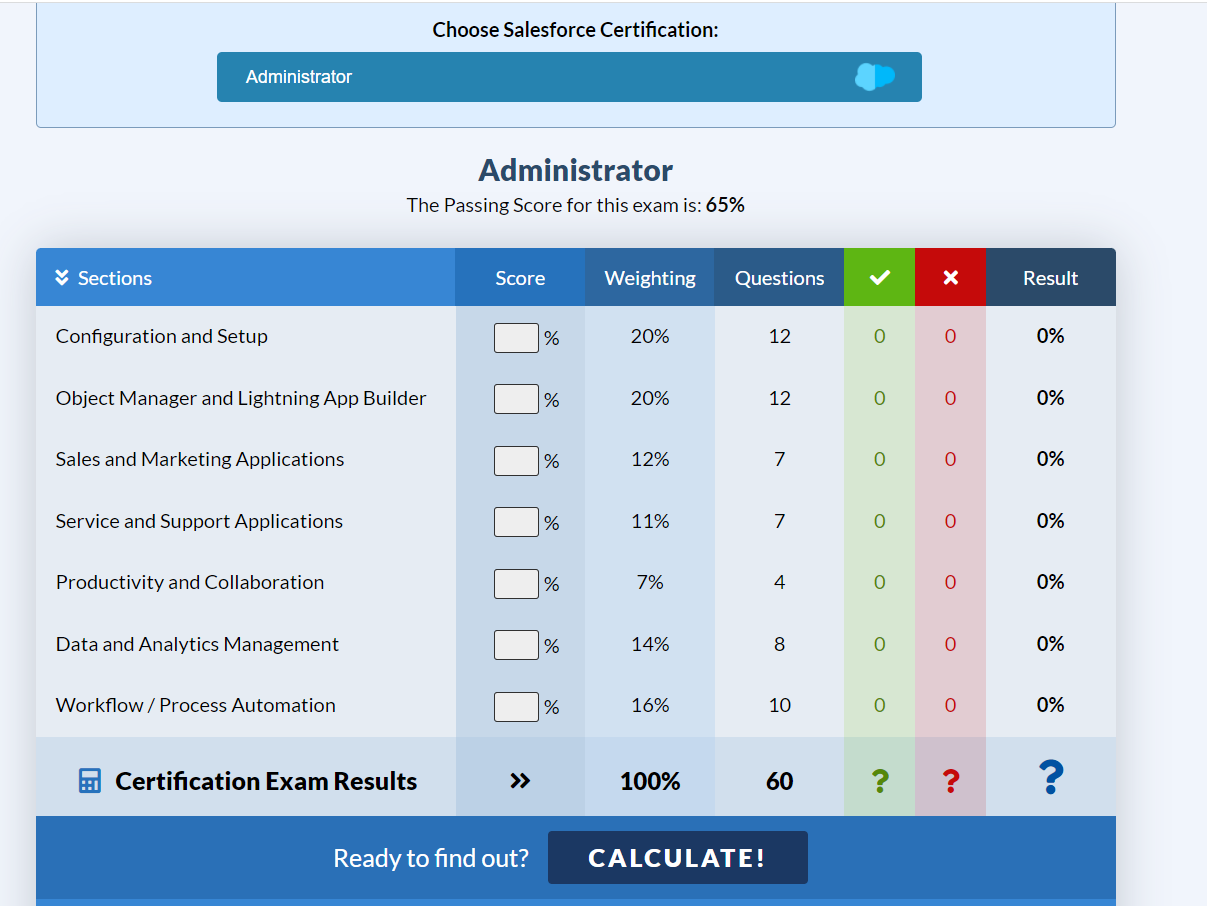Click the Service and Support Applications label
The width and height of the screenshot is (1207, 906).
pyautogui.click(x=199, y=521)
